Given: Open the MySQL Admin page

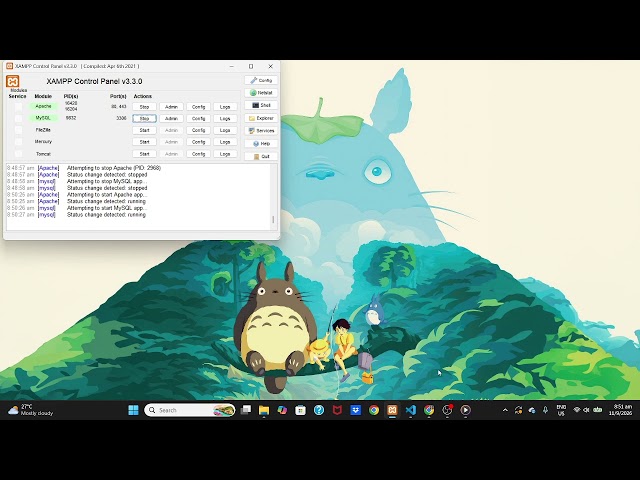Looking at the screenshot, I should click(171, 118).
